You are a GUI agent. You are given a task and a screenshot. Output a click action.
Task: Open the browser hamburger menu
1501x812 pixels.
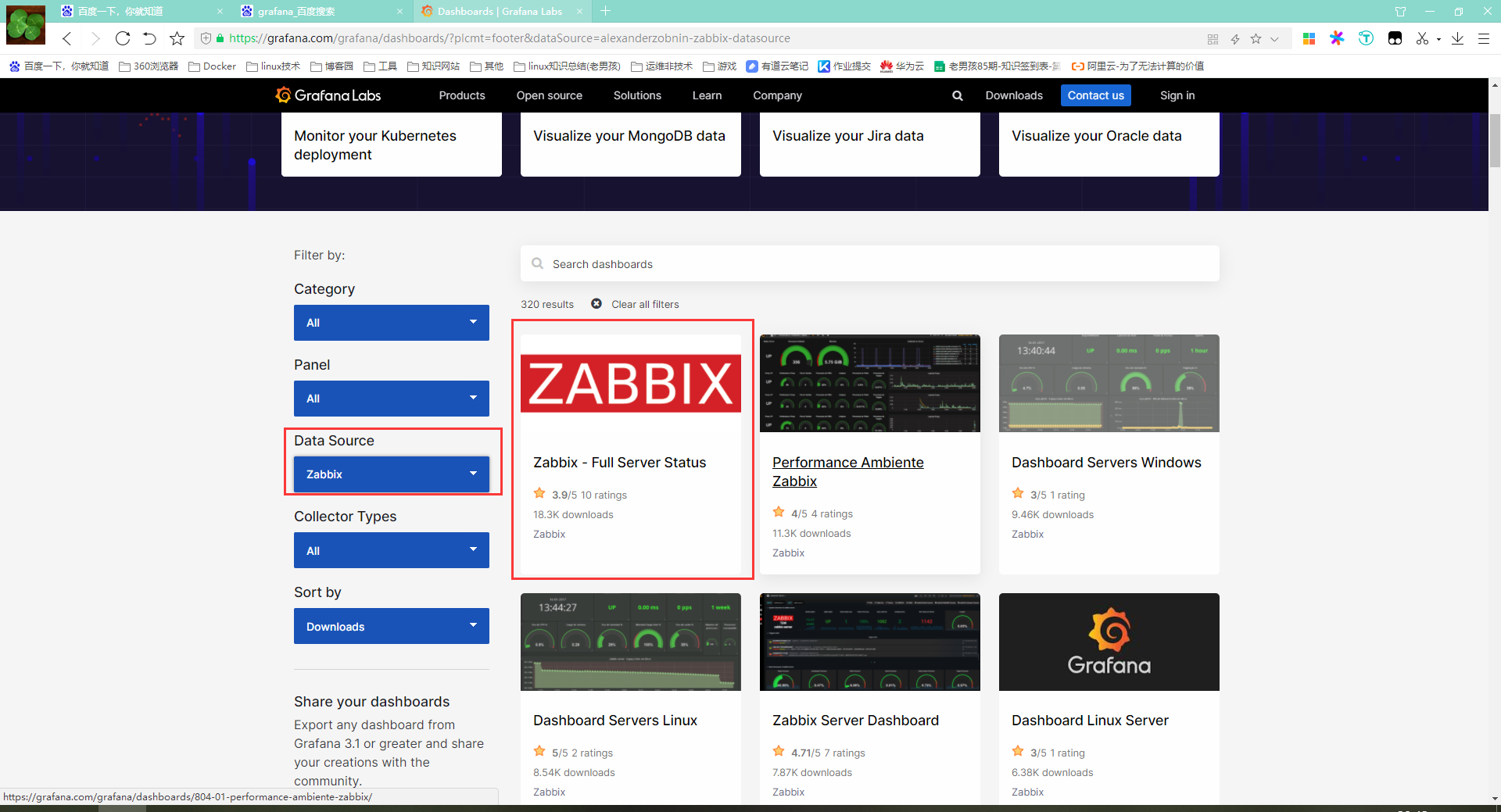(1484, 38)
